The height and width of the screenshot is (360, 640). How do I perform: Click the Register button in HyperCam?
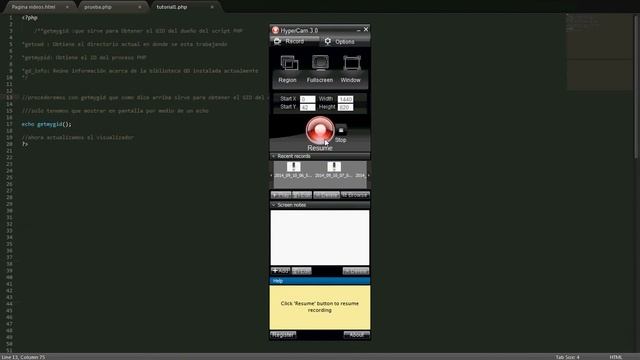[283, 335]
